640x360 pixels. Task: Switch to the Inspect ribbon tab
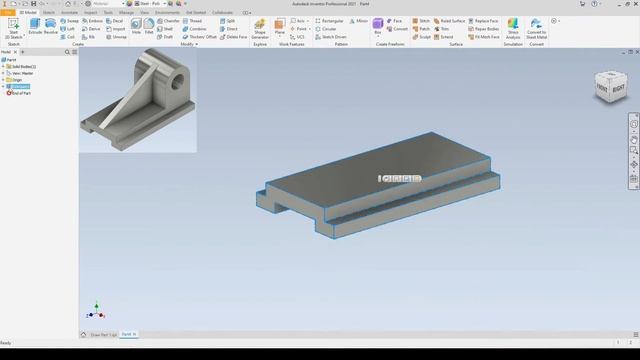(x=91, y=13)
